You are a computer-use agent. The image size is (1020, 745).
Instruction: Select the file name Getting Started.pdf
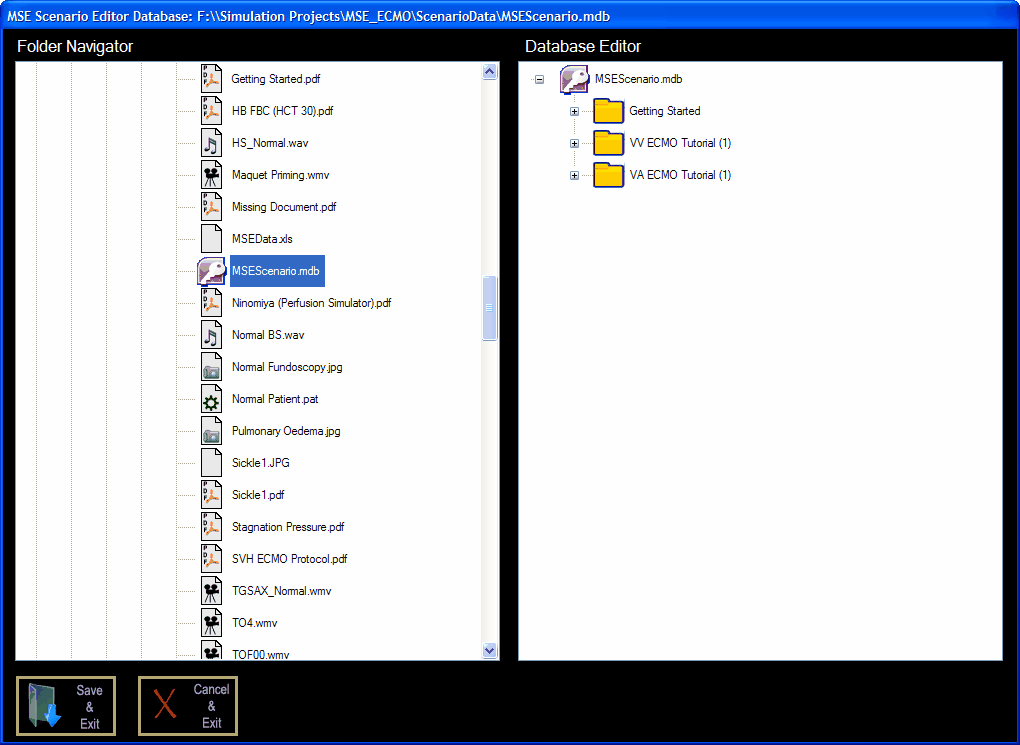pyautogui.click(x=276, y=79)
